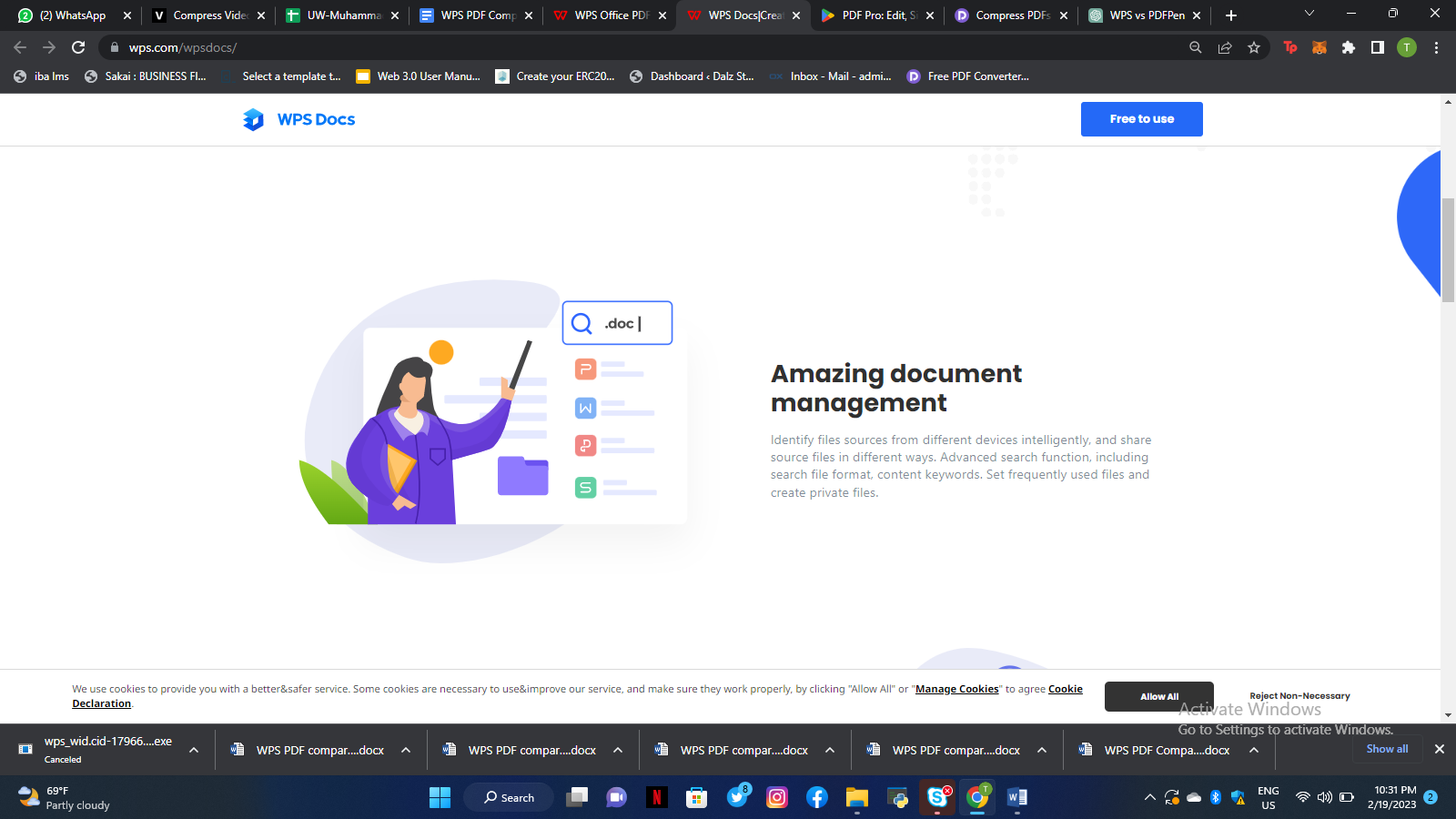Switch to Word from the taskbar
This screenshot has height=819, width=1456.
(x=1017, y=797)
